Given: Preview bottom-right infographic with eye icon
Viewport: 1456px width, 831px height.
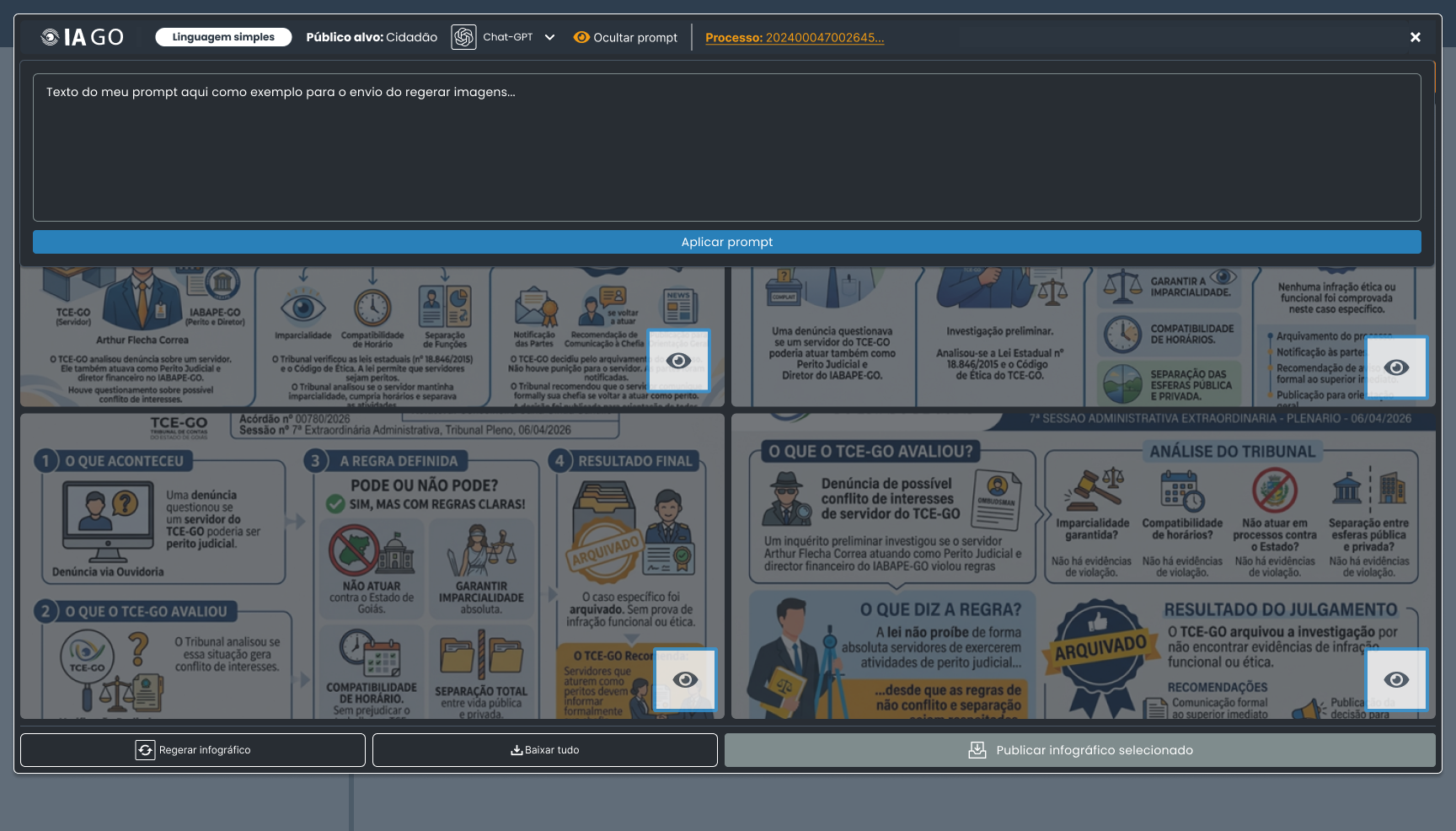Looking at the screenshot, I should (x=1396, y=679).
